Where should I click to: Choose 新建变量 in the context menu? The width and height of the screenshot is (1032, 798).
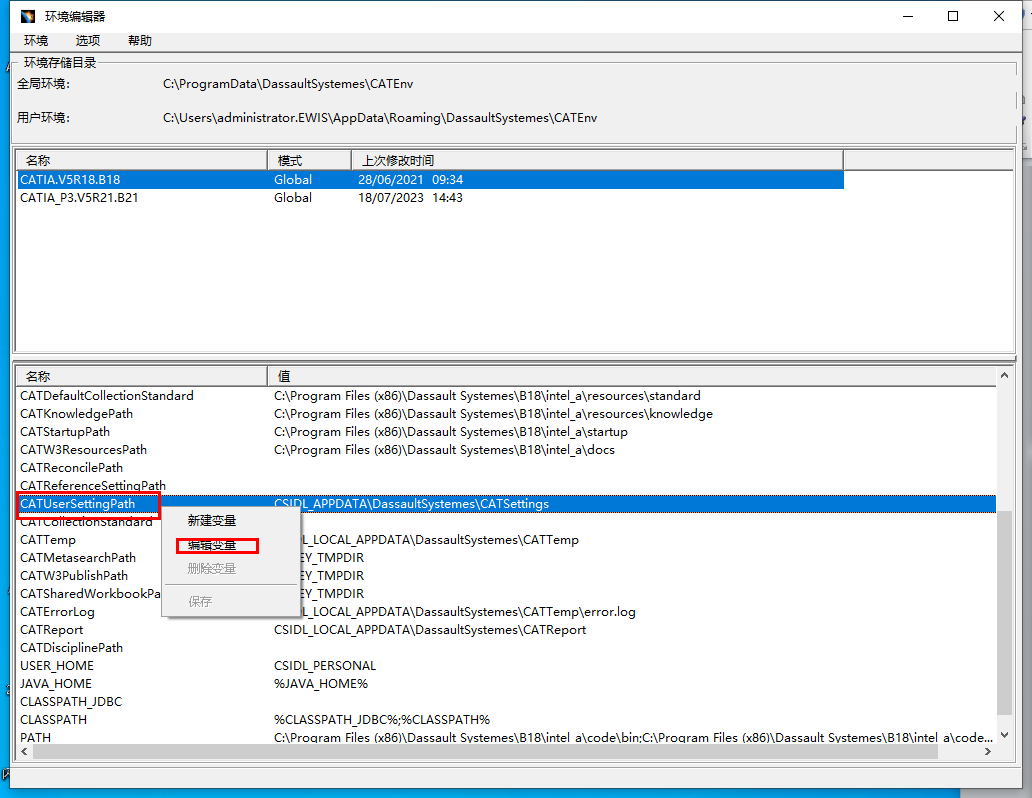click(x=211, y=521)
